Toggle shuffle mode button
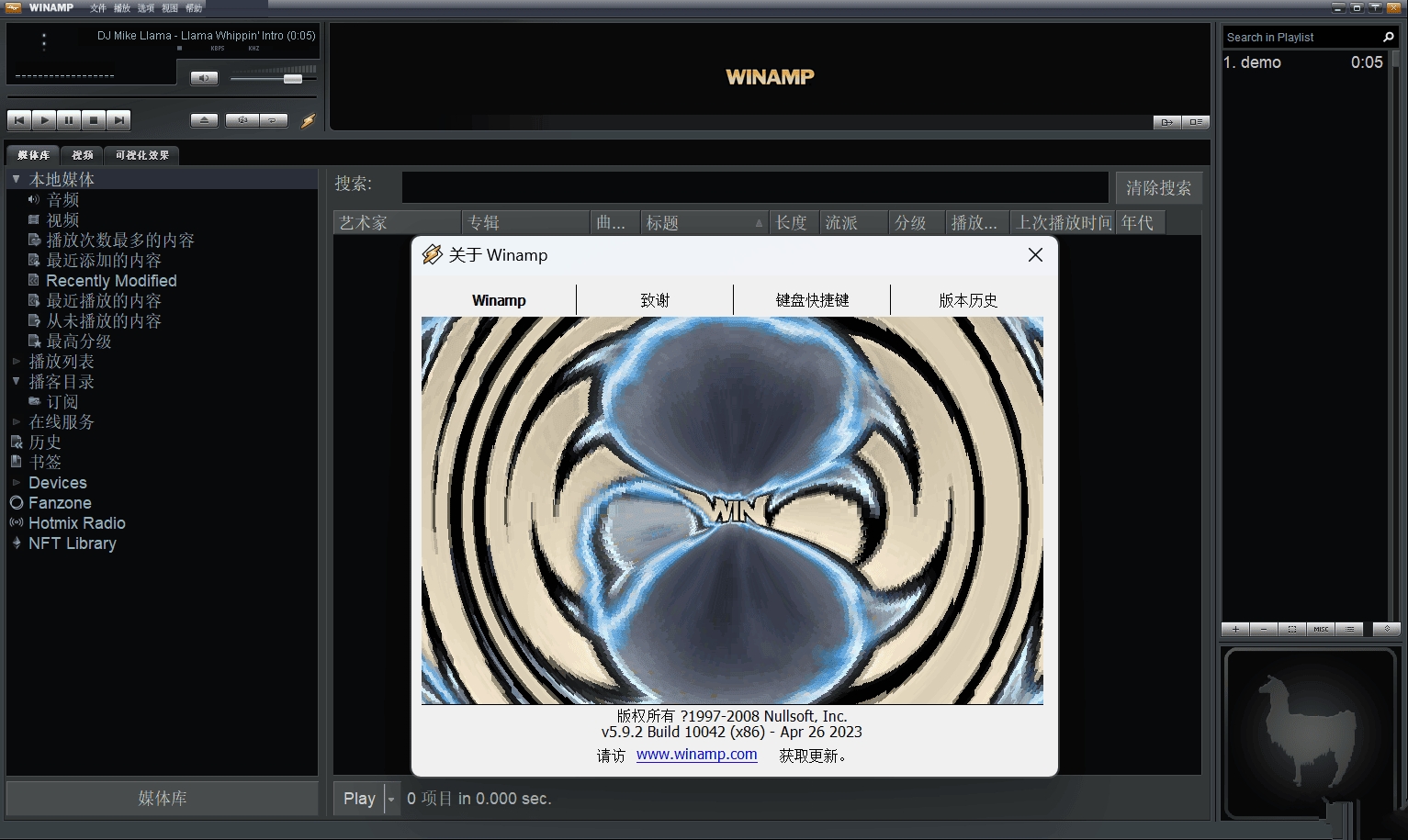 (x=242, y=120)
